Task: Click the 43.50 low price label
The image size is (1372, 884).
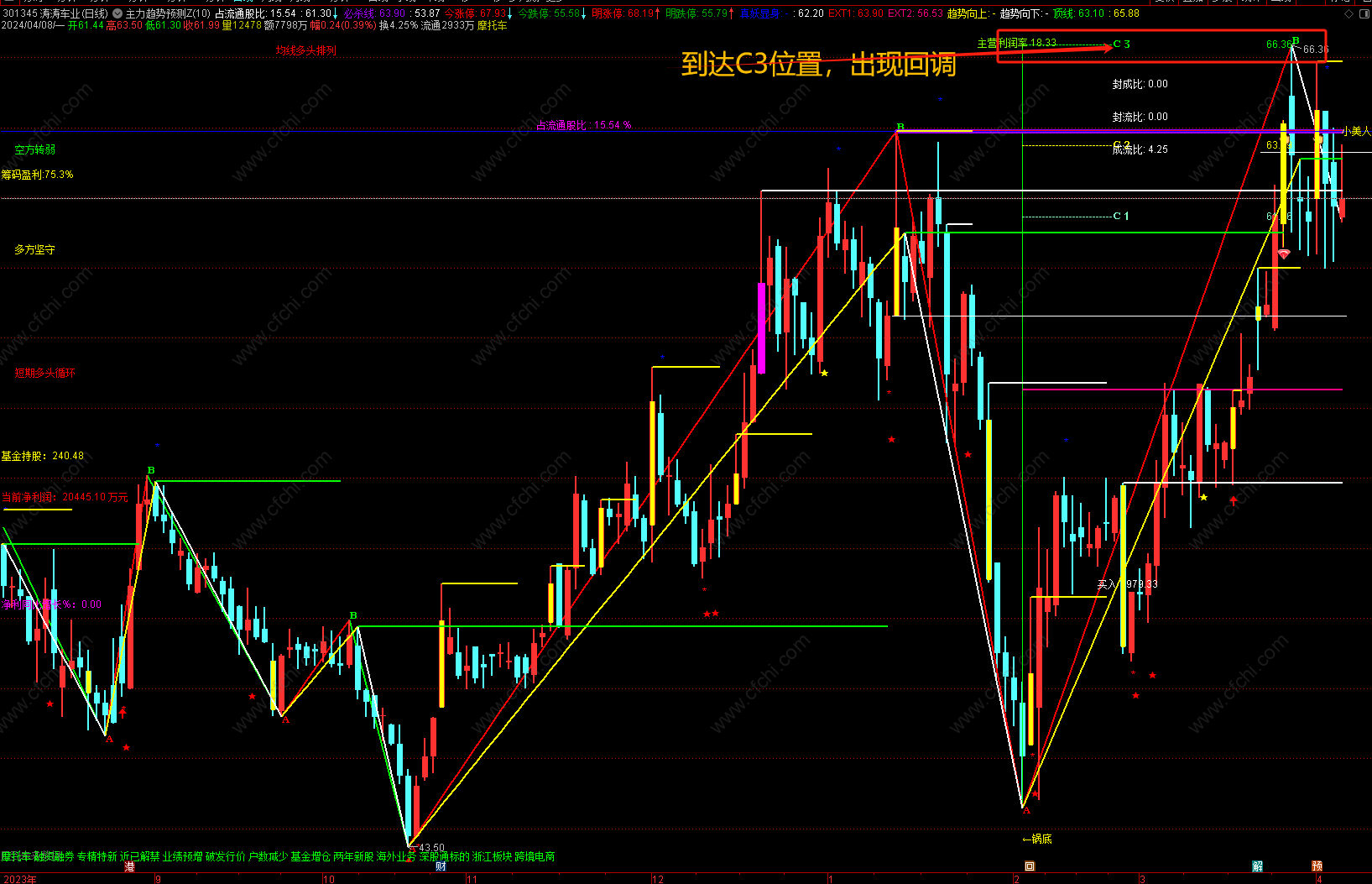Action: click(431, 848)
